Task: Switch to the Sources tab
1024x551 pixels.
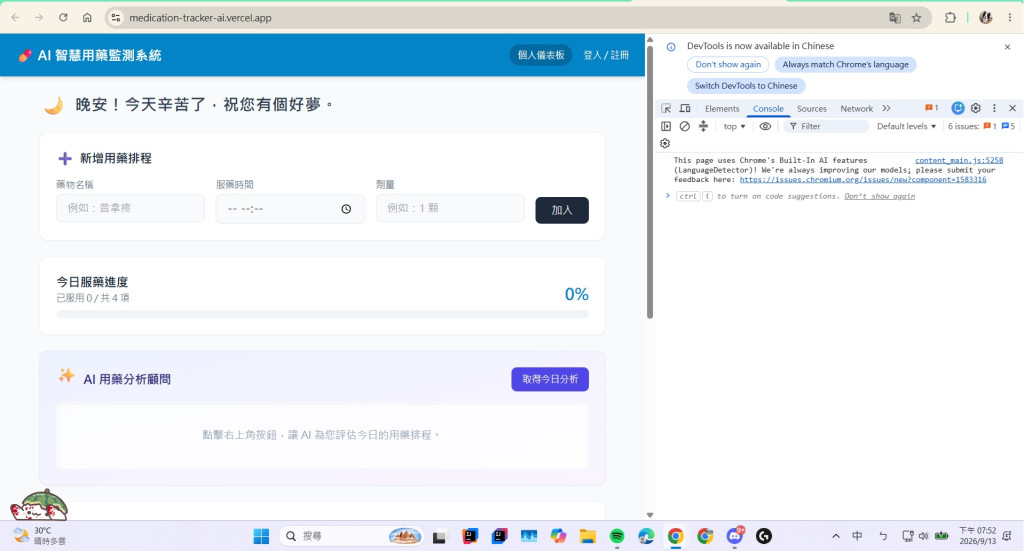Action: [812, 108]
